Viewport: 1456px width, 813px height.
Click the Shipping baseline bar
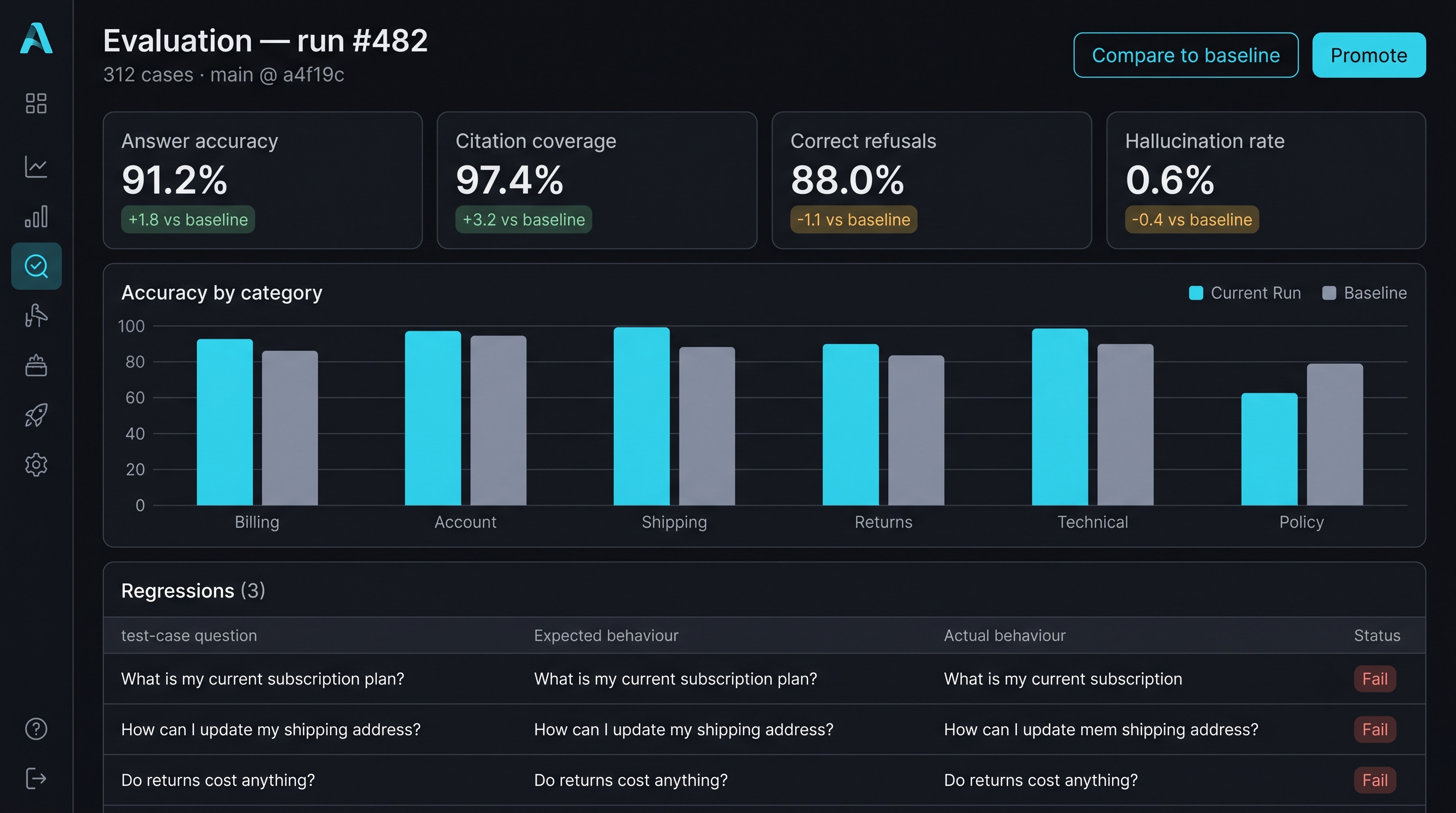click(x=707, y=426)
